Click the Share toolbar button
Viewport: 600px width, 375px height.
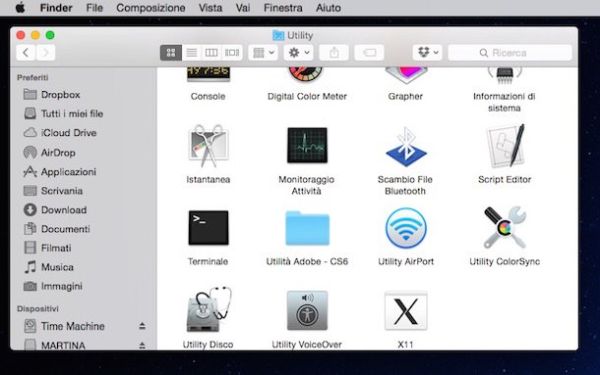click(x=334, y=52)
